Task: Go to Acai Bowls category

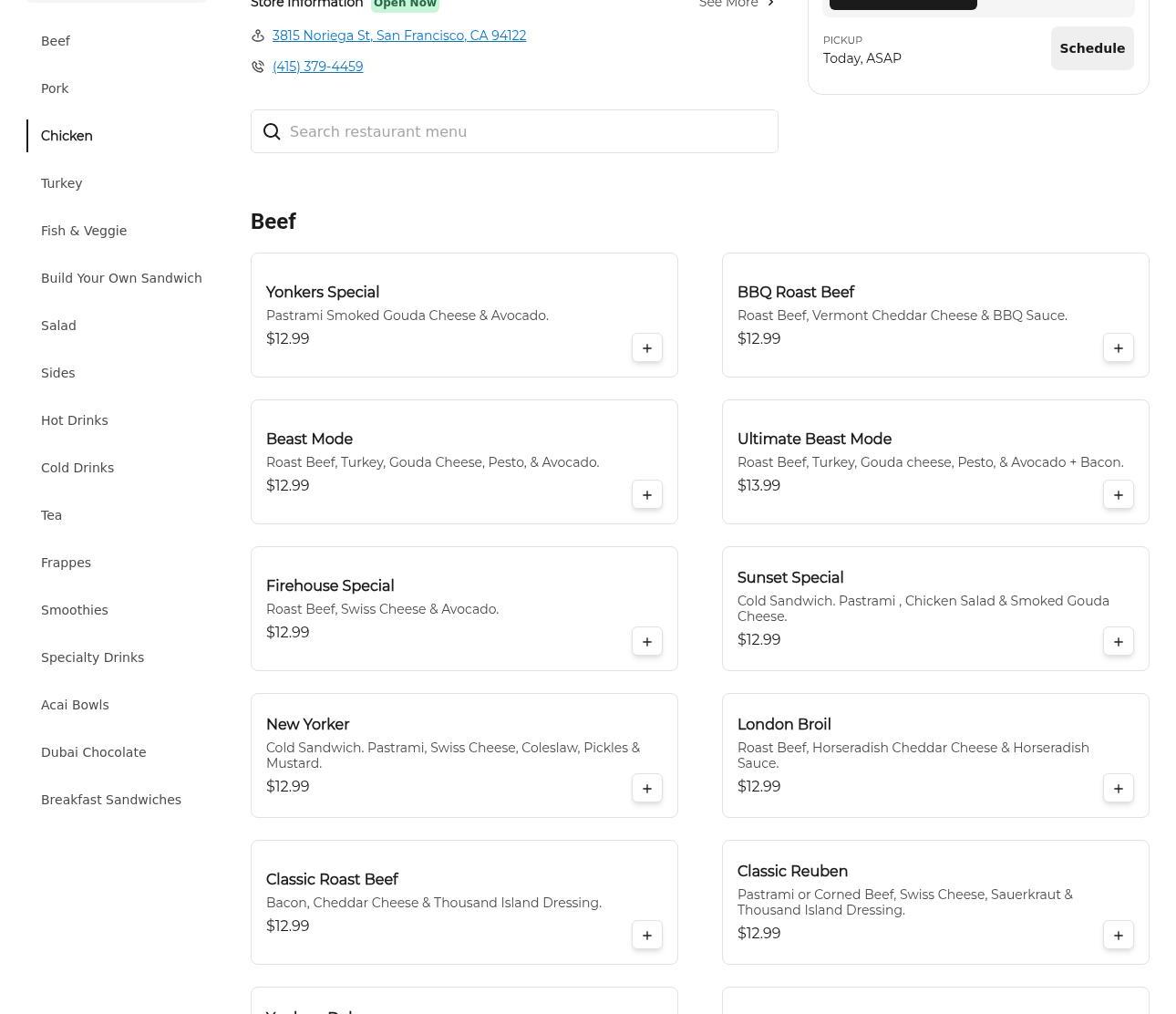Action: [x=75, y=705]
